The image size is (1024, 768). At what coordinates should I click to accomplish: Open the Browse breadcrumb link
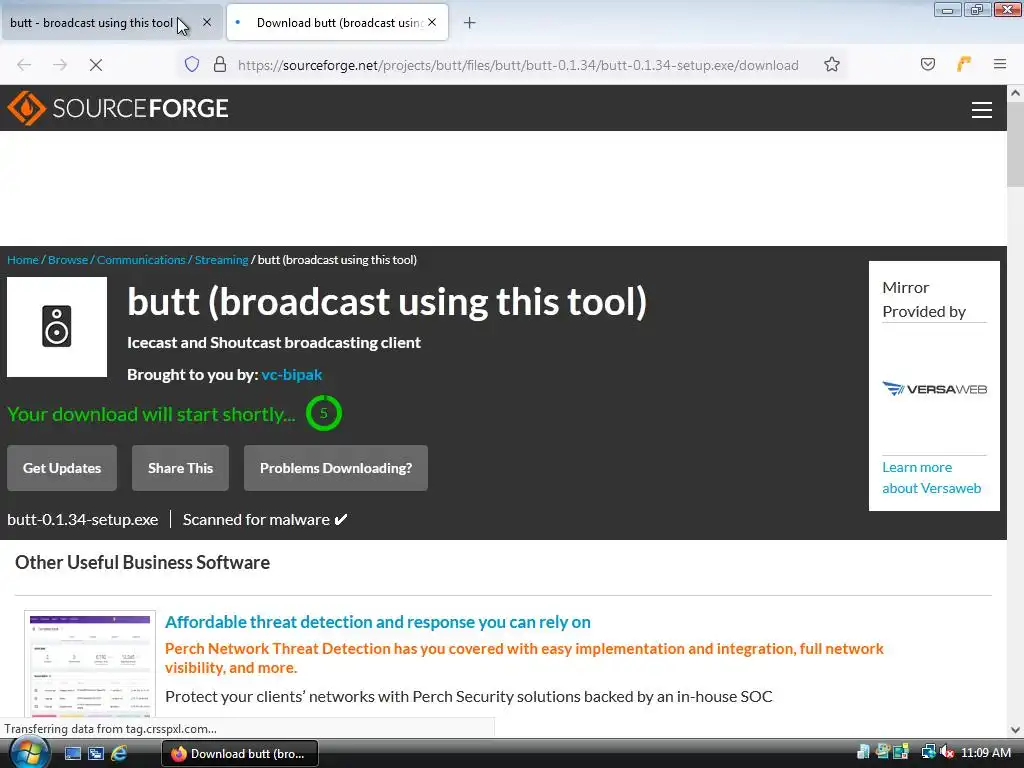click(68, 260)
